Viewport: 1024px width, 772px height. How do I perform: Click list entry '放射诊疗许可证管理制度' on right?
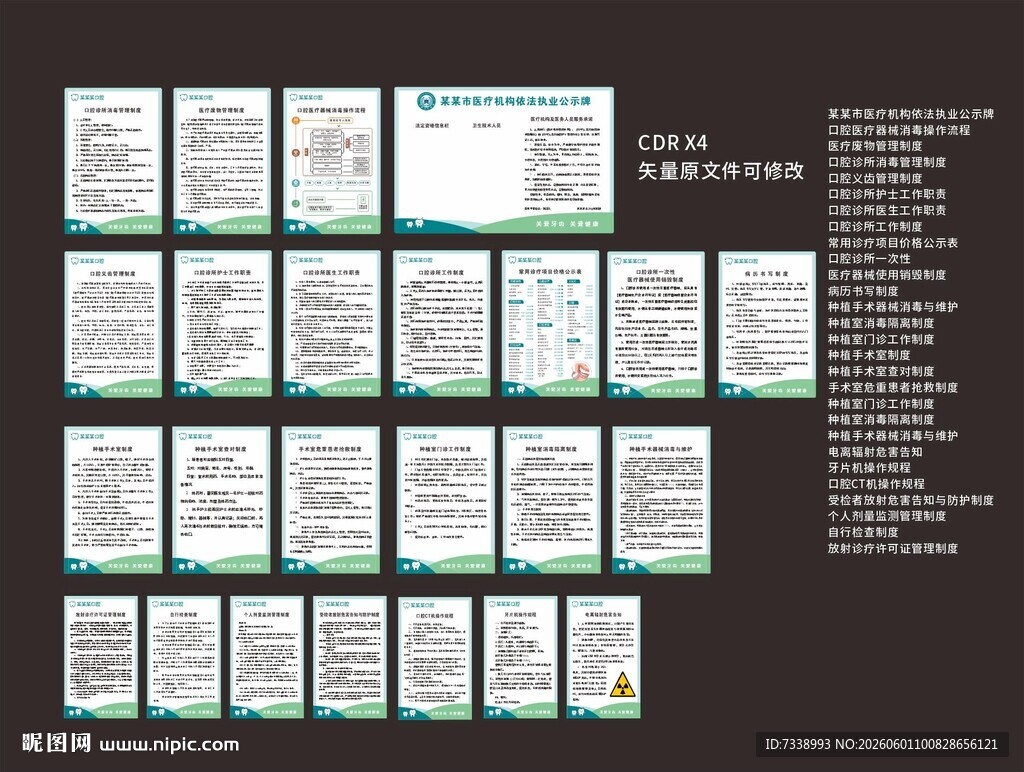click(893, 549)
